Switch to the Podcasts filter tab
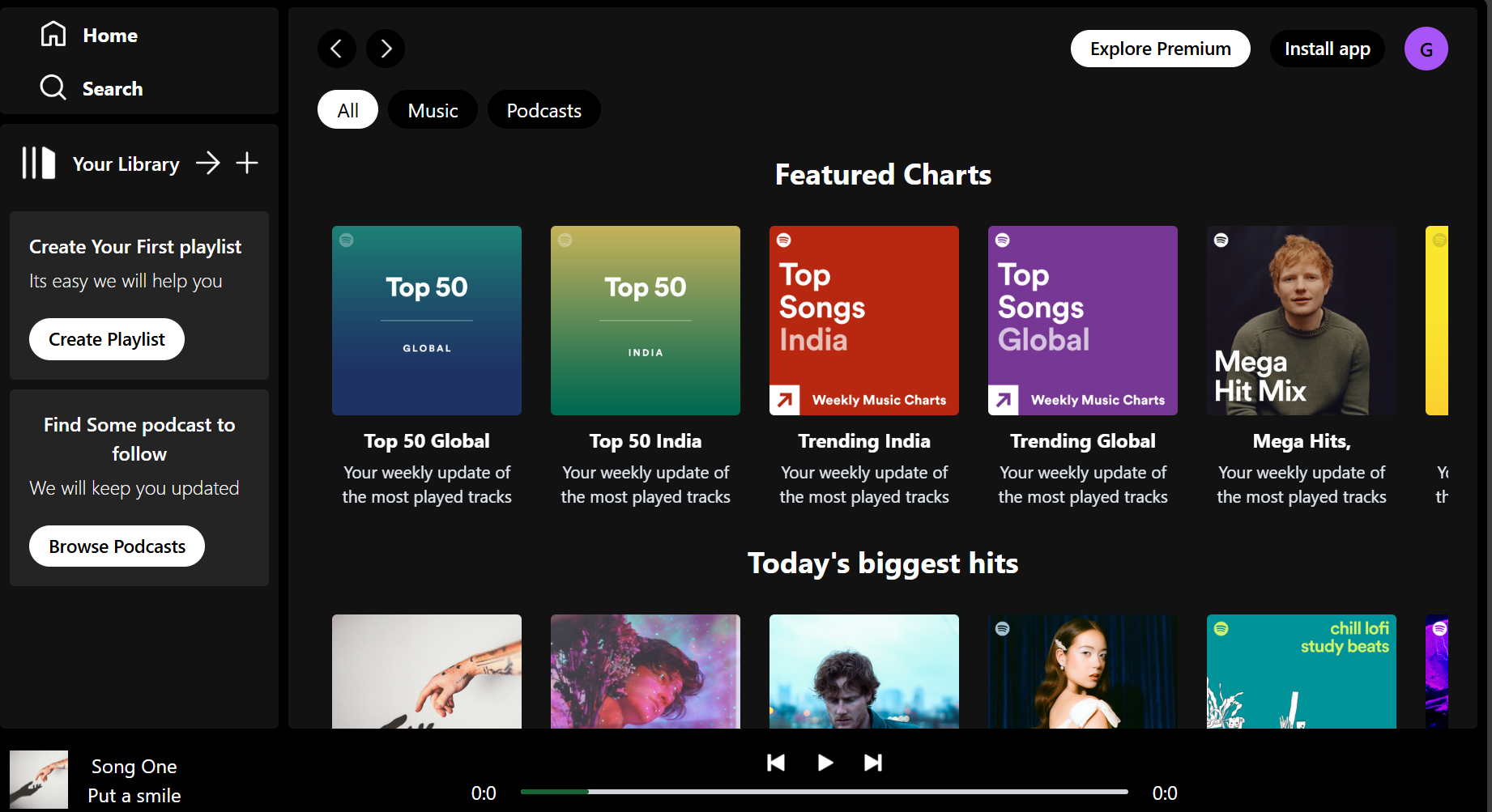The height and width of the screenshot is (812, 1492). point(544,110)
